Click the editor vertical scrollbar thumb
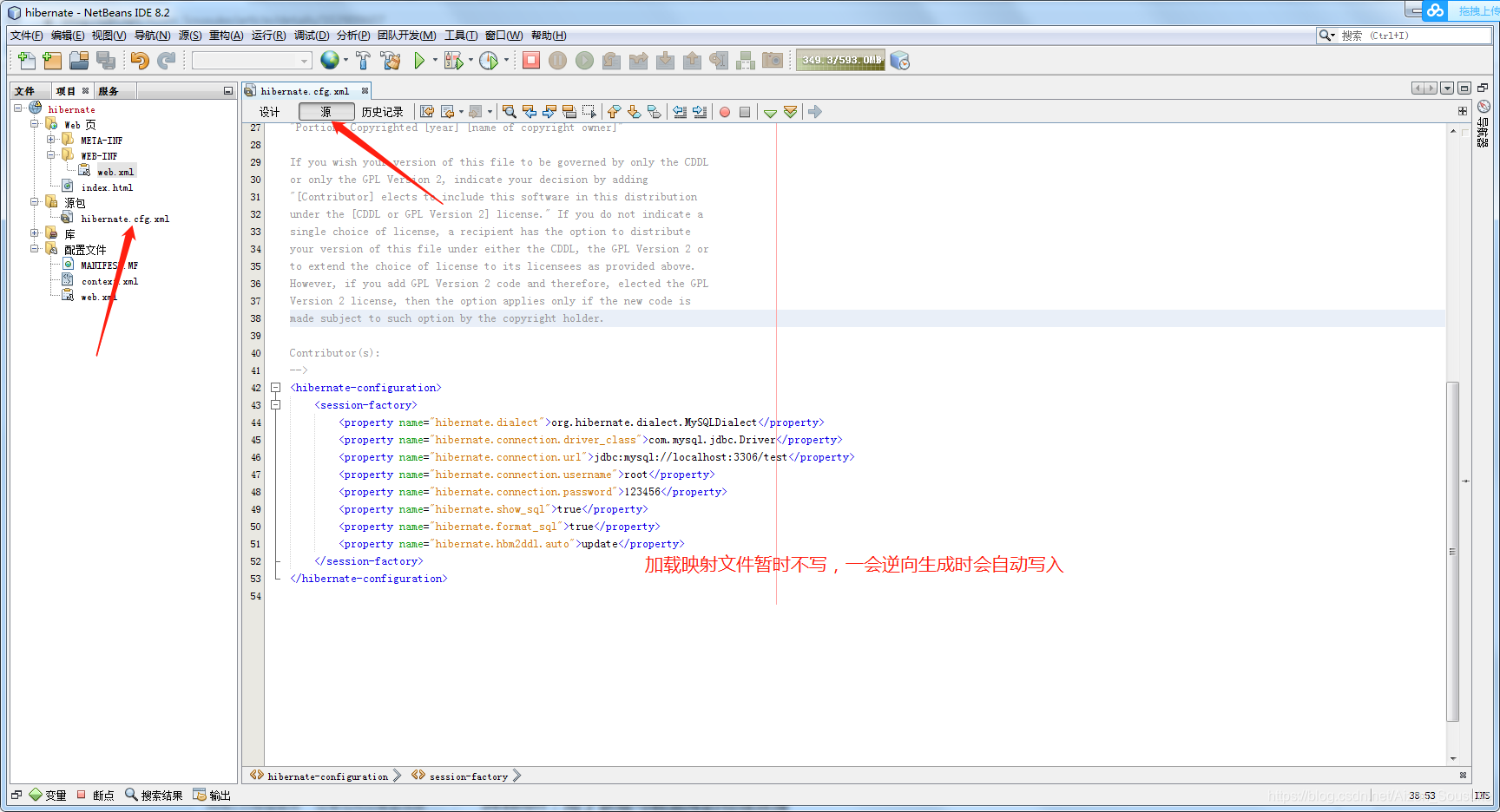The height and width of the screenshot is (812, 1500). [1453, 551]
